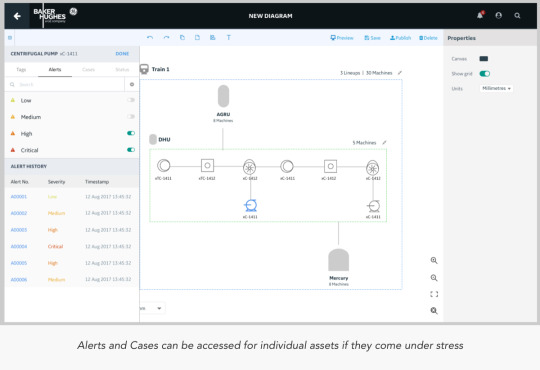This screenshot has height=370, width=540.
Task: Open alert A00005
Action: point(19,263)
